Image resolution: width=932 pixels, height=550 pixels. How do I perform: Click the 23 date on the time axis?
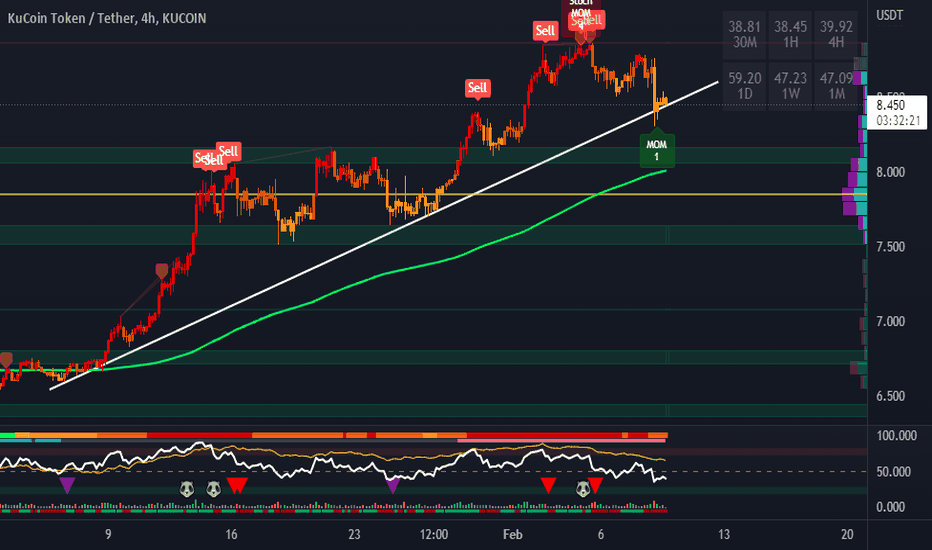pyautogui.click(x=354, y=535)
